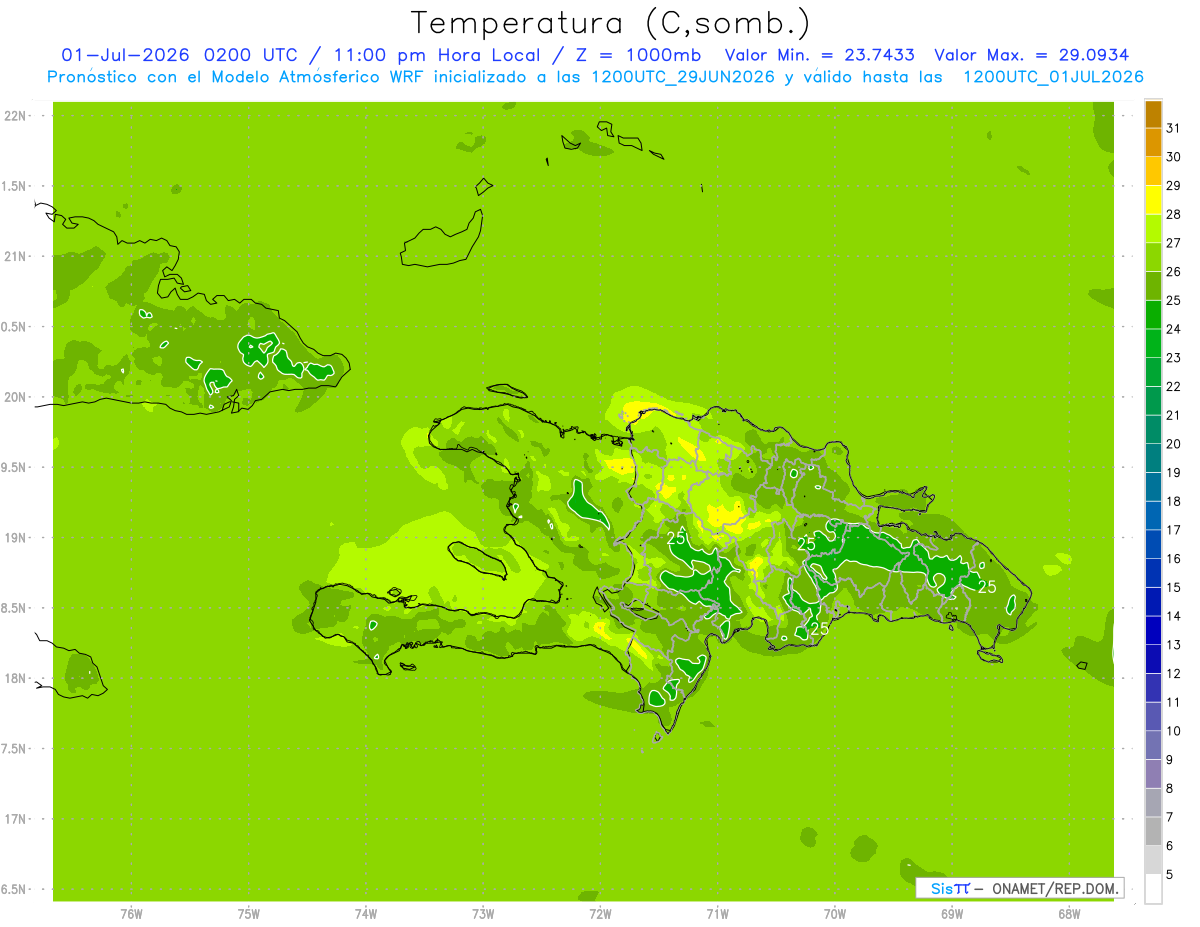
Task: Select the "20N" latitude label
Action: pyautogui.click(x=15, y=397)
